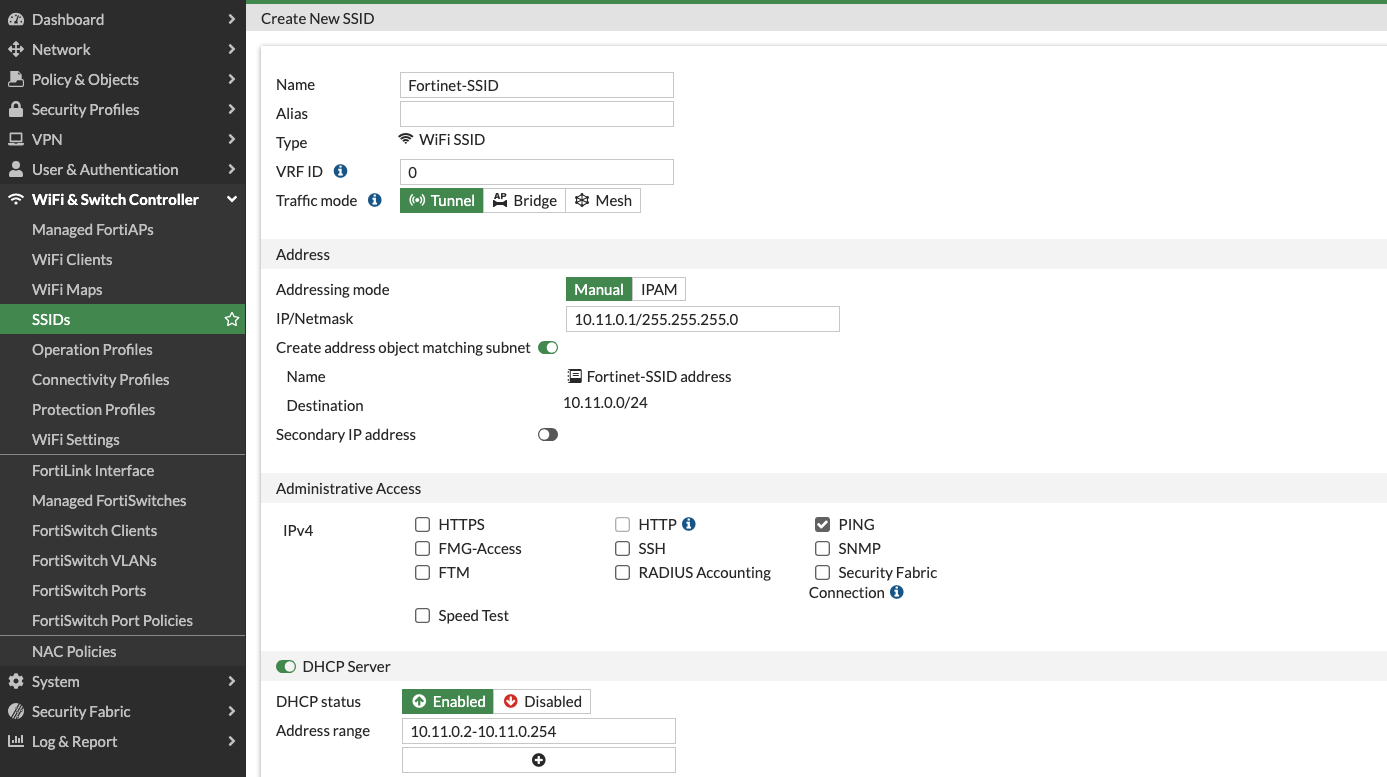The image size is (1387, 777).
Task: Click the System gear icon in sidebar
Action: [15, 681]
